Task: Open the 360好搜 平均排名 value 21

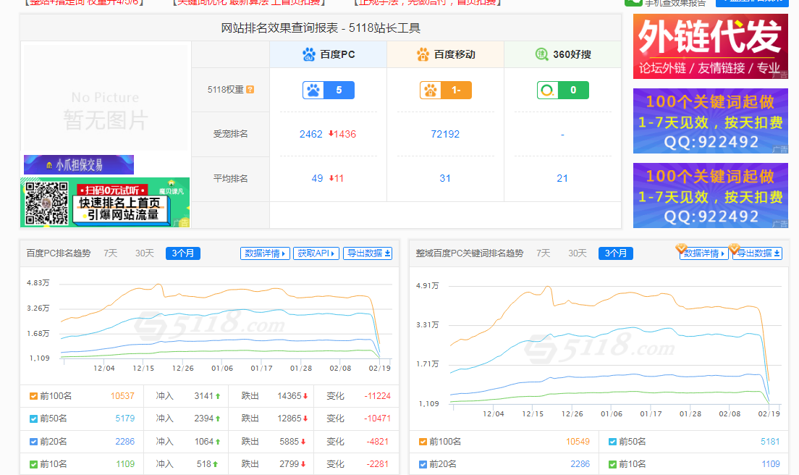Action: [562, 178]
